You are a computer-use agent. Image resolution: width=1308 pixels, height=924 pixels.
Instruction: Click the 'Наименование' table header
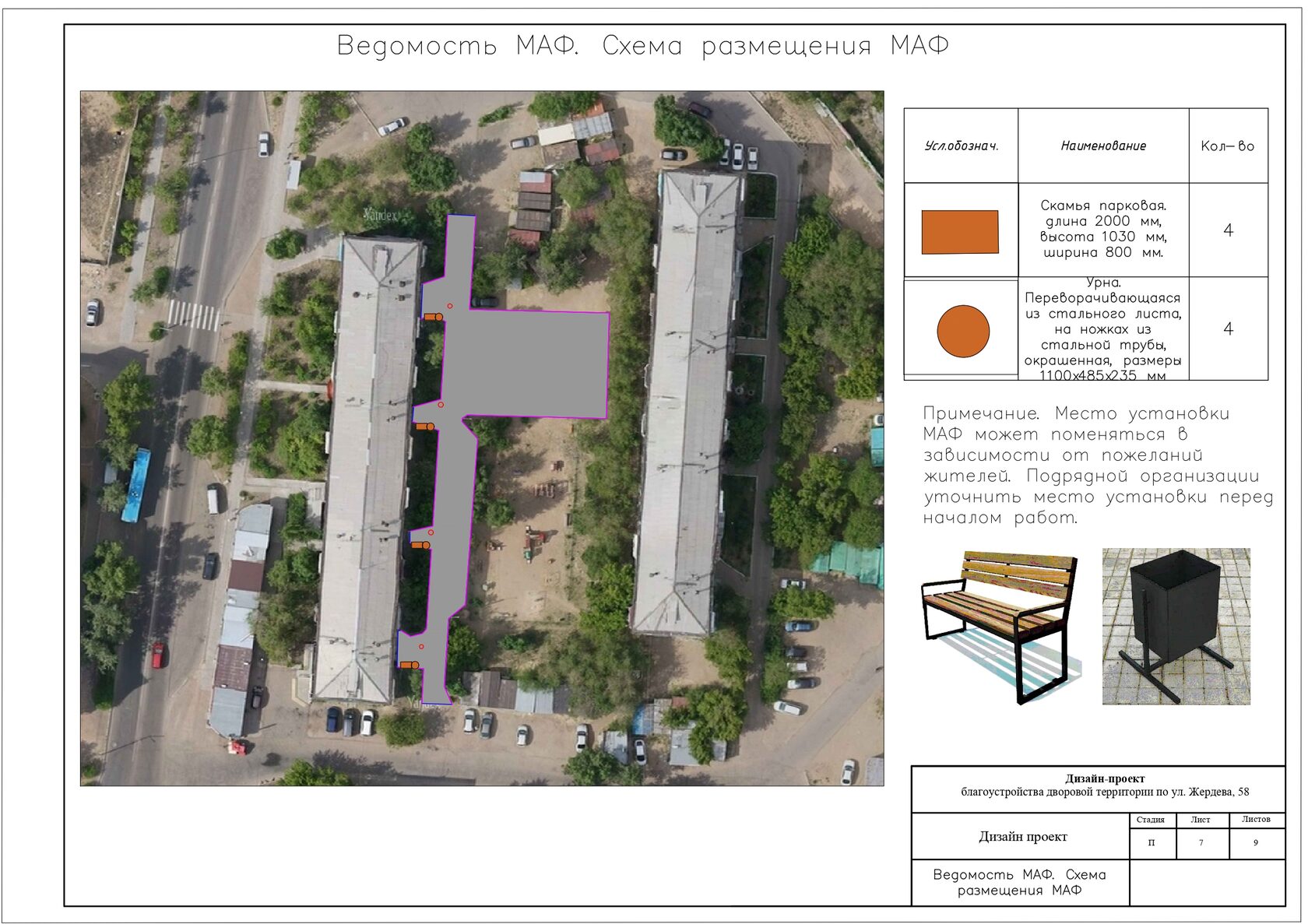(x=1103, y=146)
